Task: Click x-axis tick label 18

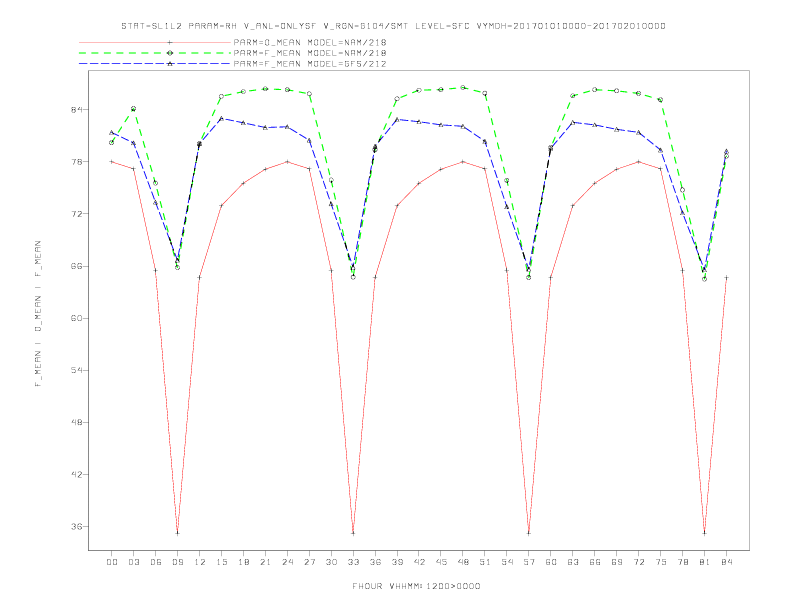Action: (243, 562)
